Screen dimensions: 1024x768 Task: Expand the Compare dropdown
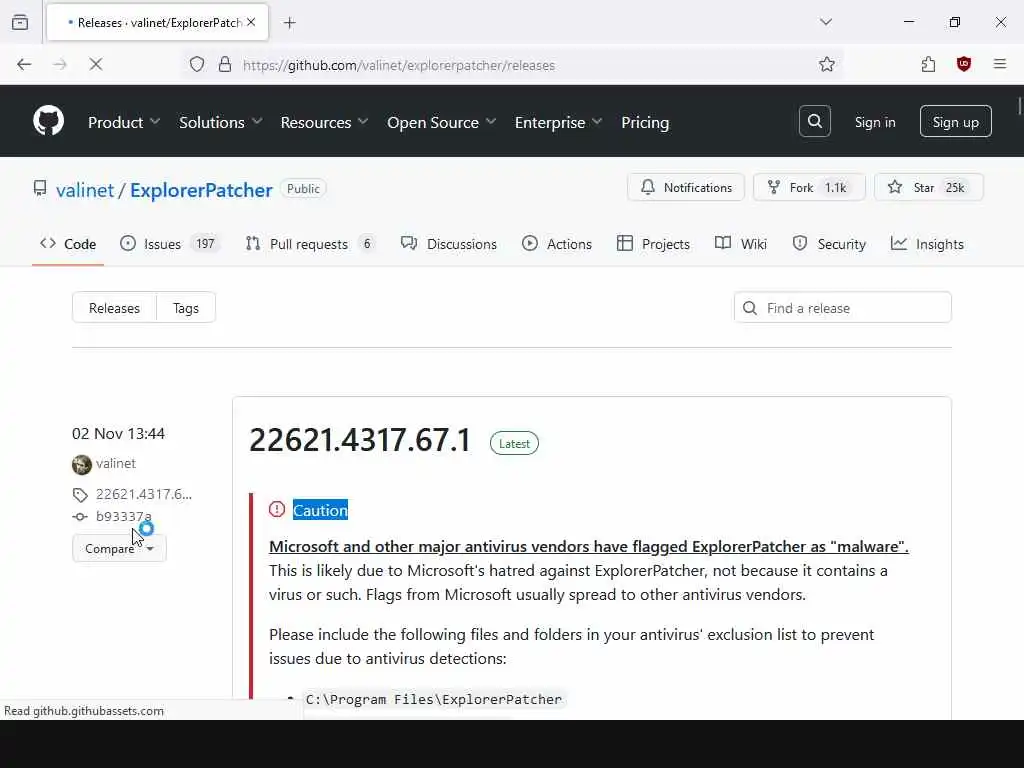[119, 549]
